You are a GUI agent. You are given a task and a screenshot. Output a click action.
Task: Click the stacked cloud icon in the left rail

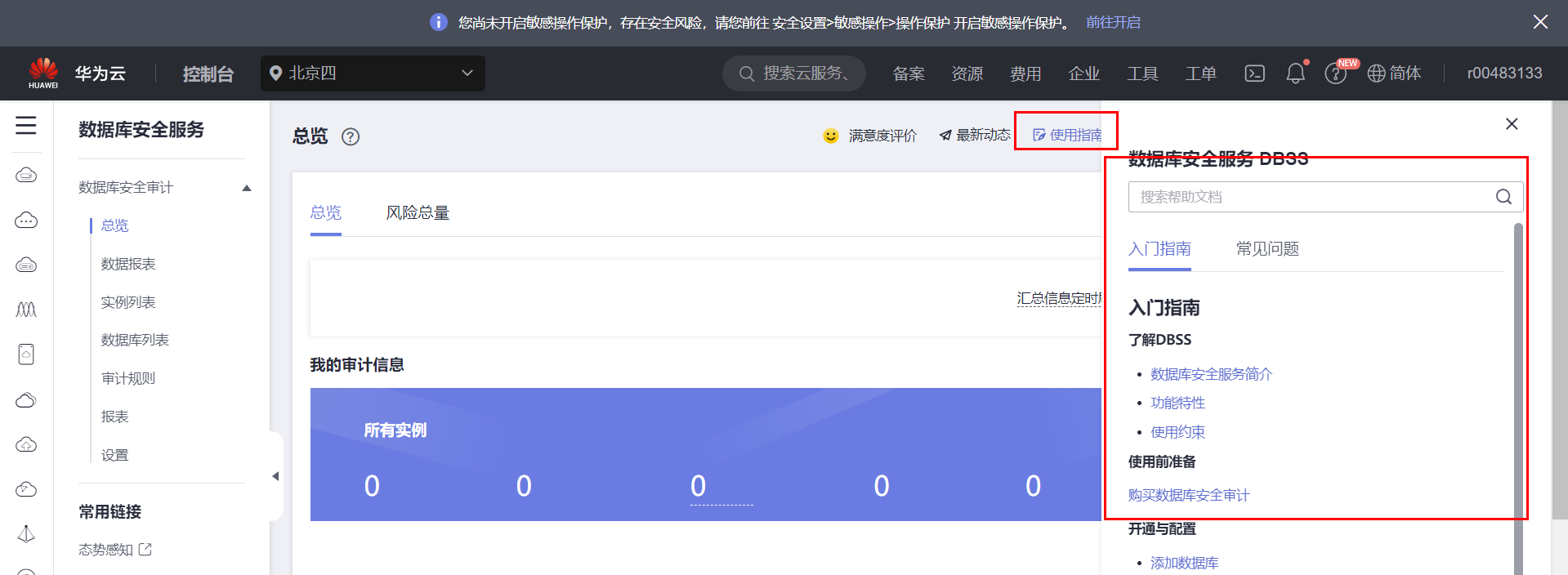pyautogui.click(x=26, y=400)
